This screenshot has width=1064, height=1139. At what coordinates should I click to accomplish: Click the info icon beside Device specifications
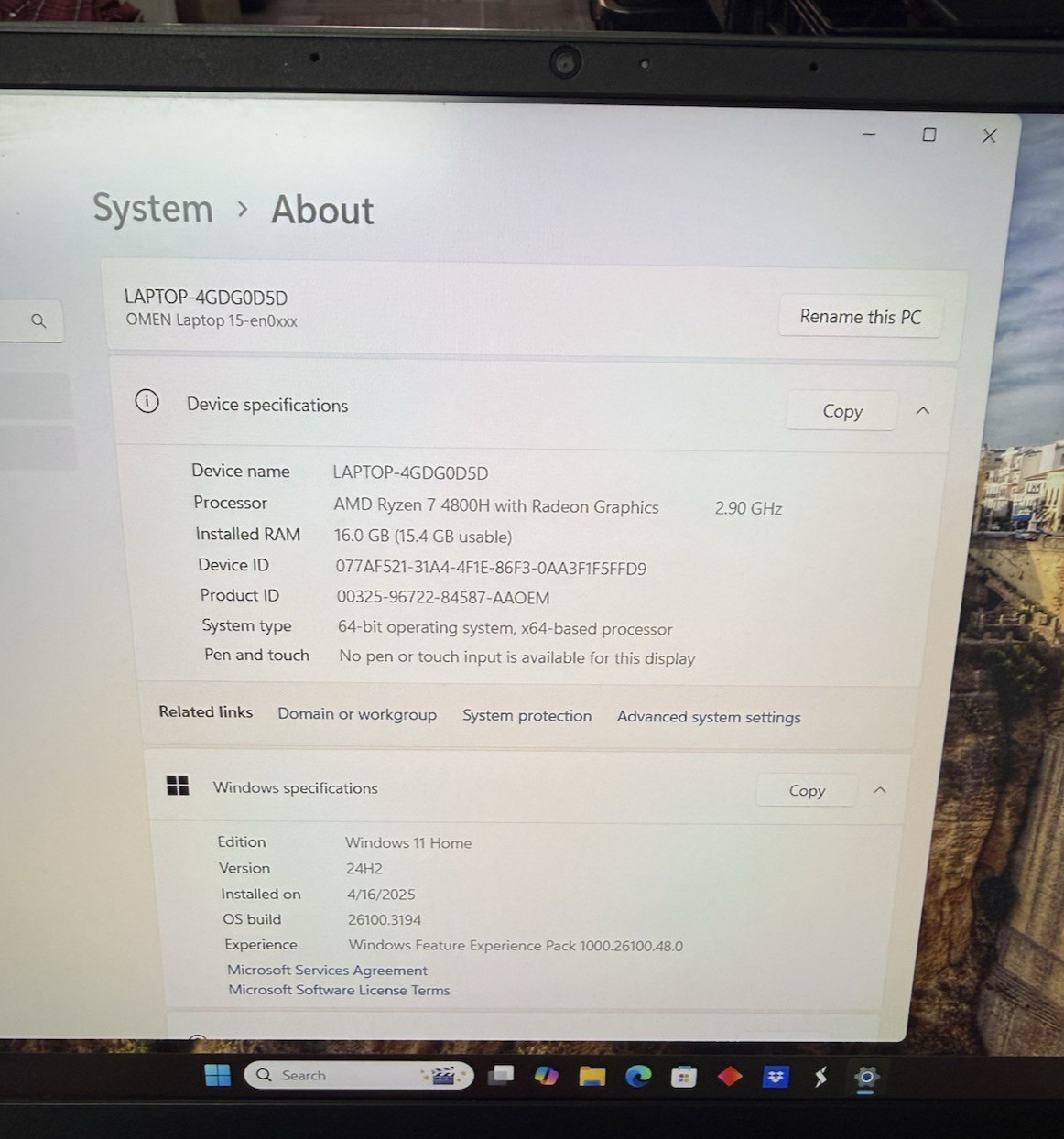147,401
